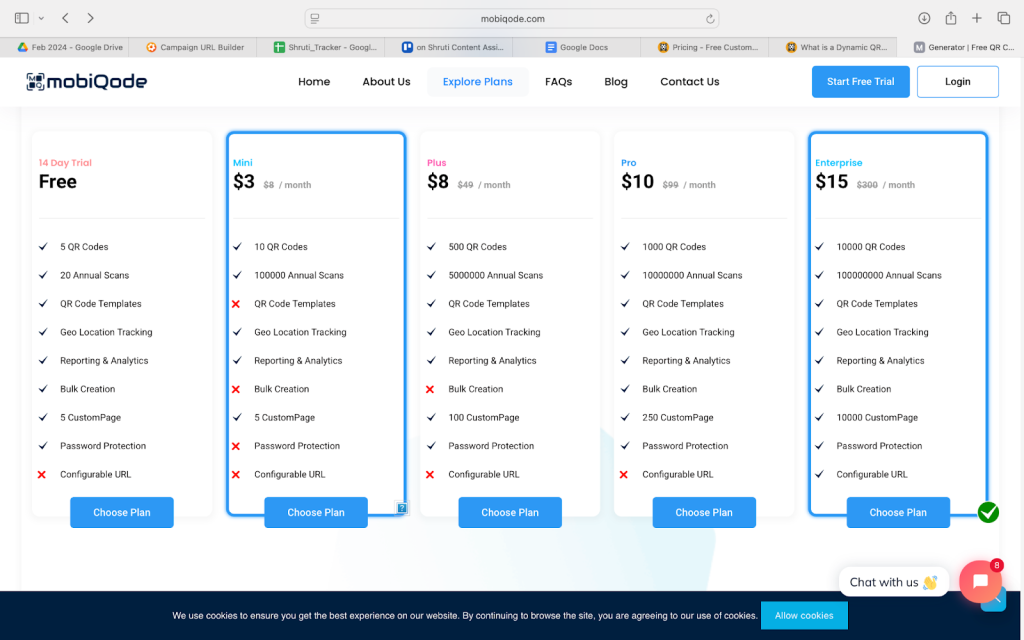Toggle the Safari sidebar icon
The image size is (1024, 640).
(x=22, y=18)
